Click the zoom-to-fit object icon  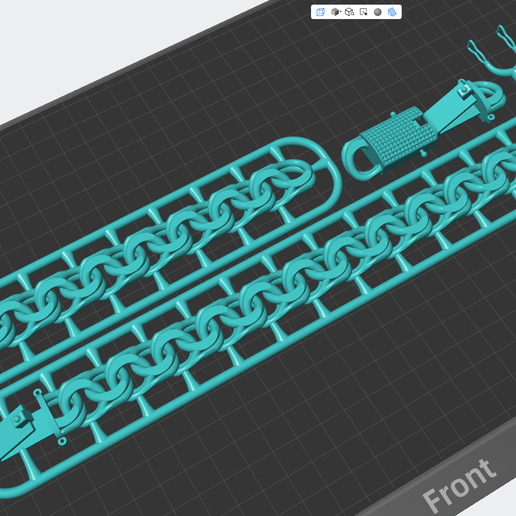pos(349,12)
